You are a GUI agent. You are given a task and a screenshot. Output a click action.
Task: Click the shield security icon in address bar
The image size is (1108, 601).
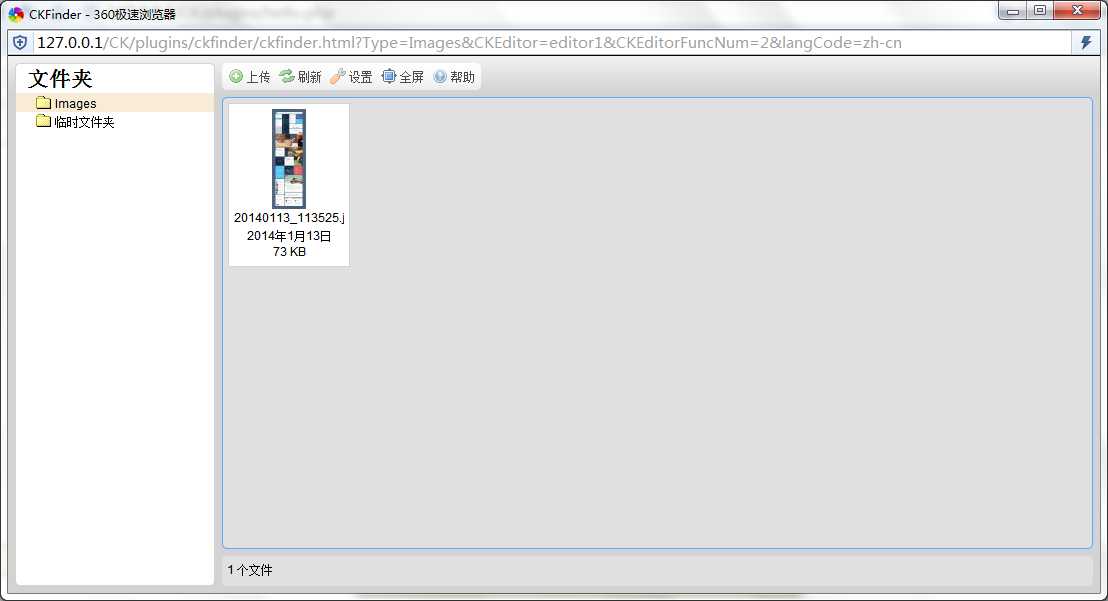tap(20, 43)
